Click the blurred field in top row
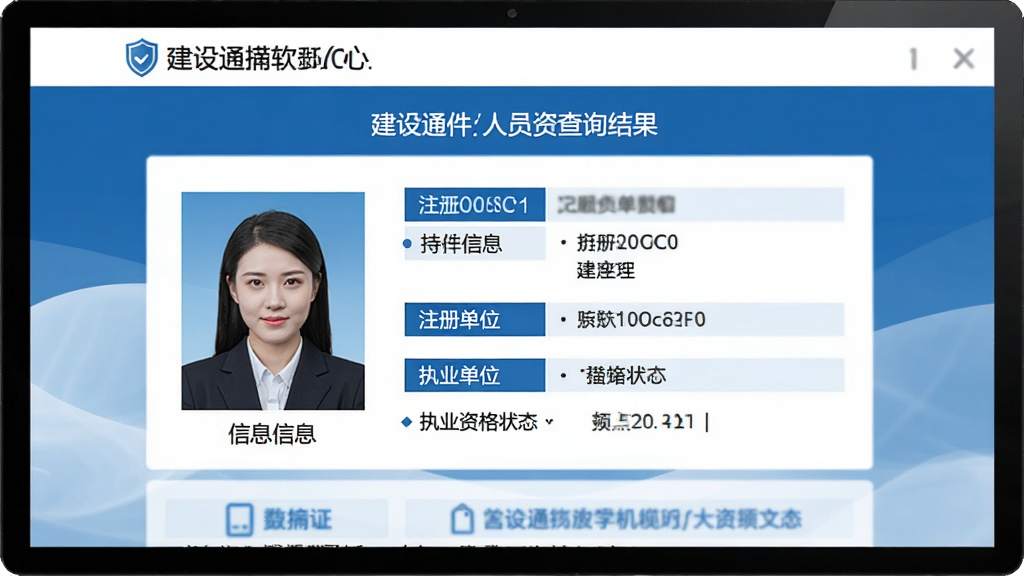Screen dimensions: 1024x576 pos(695,204)
